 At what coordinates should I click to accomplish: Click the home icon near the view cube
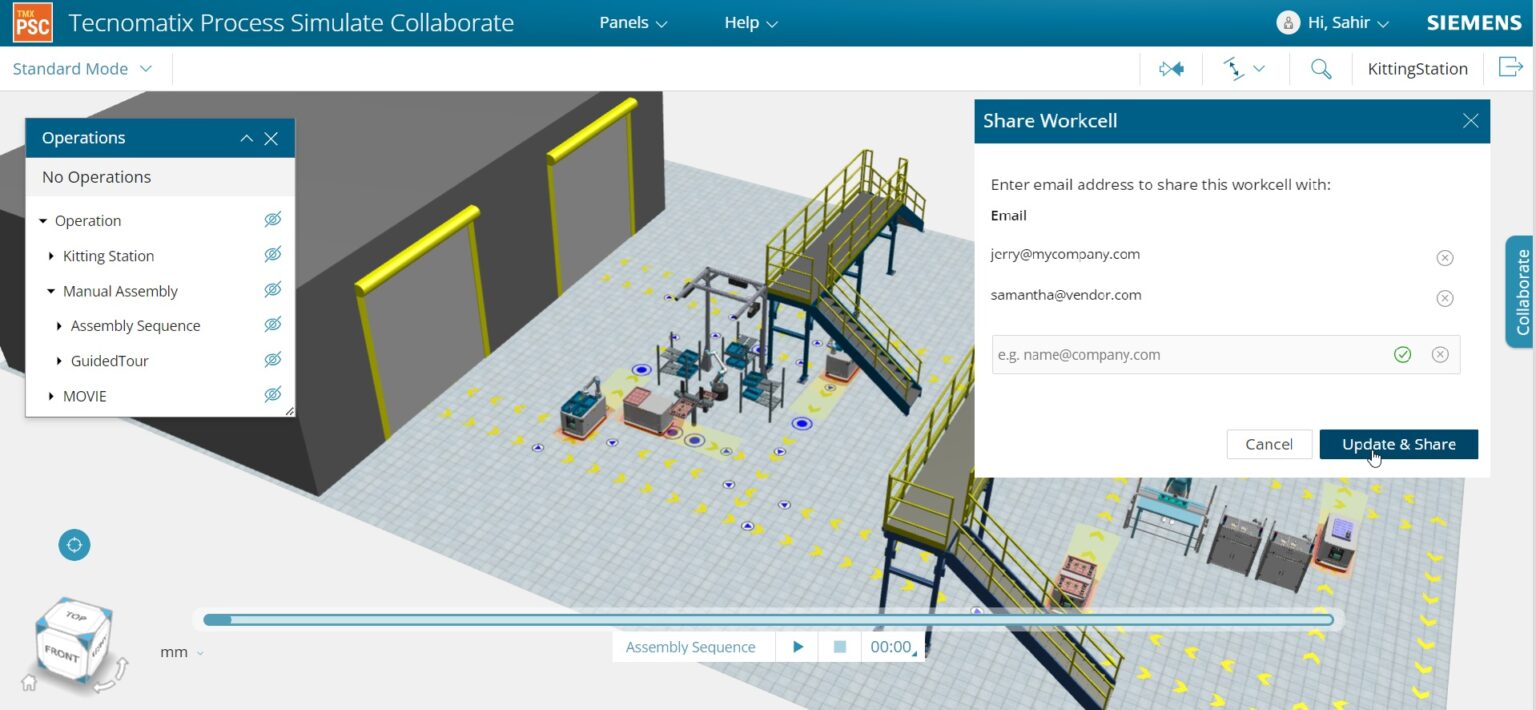pyautogui.click(x=30, y=681)
